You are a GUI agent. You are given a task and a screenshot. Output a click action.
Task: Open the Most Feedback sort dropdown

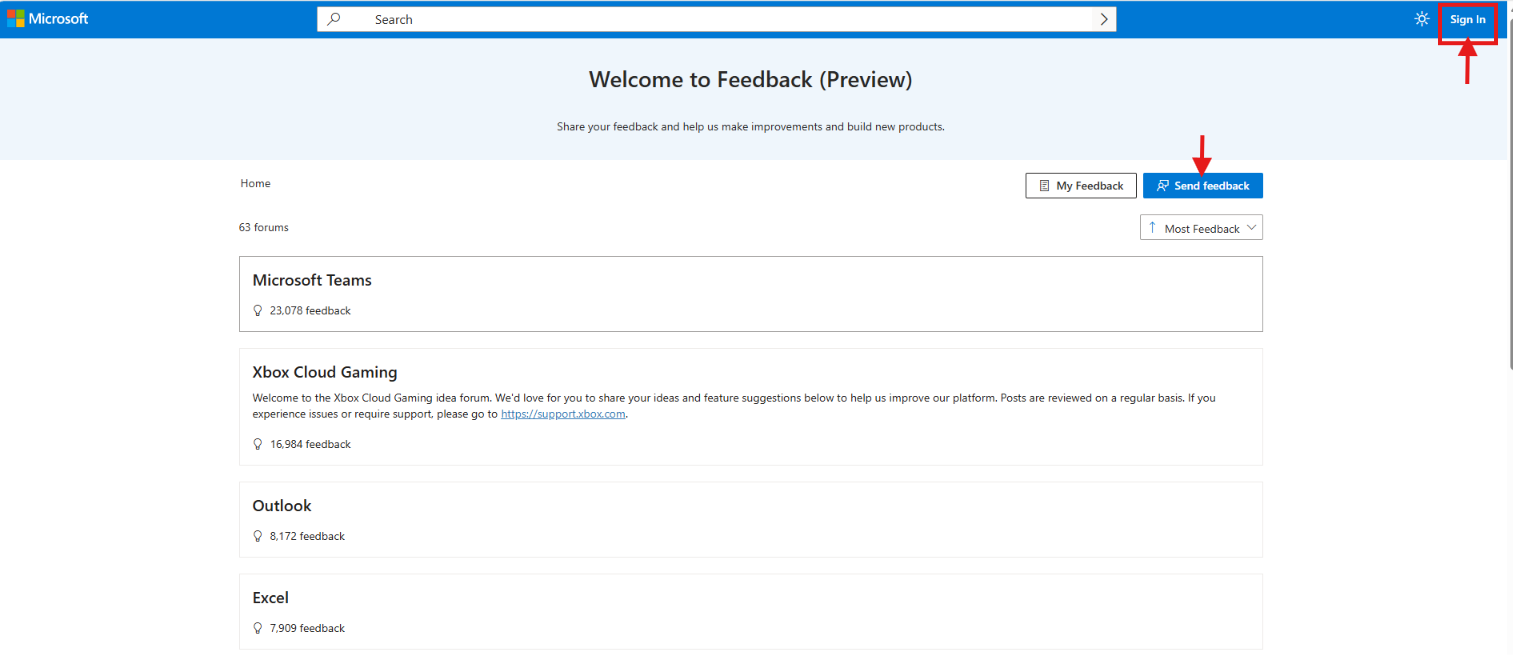pos(1201,228)
